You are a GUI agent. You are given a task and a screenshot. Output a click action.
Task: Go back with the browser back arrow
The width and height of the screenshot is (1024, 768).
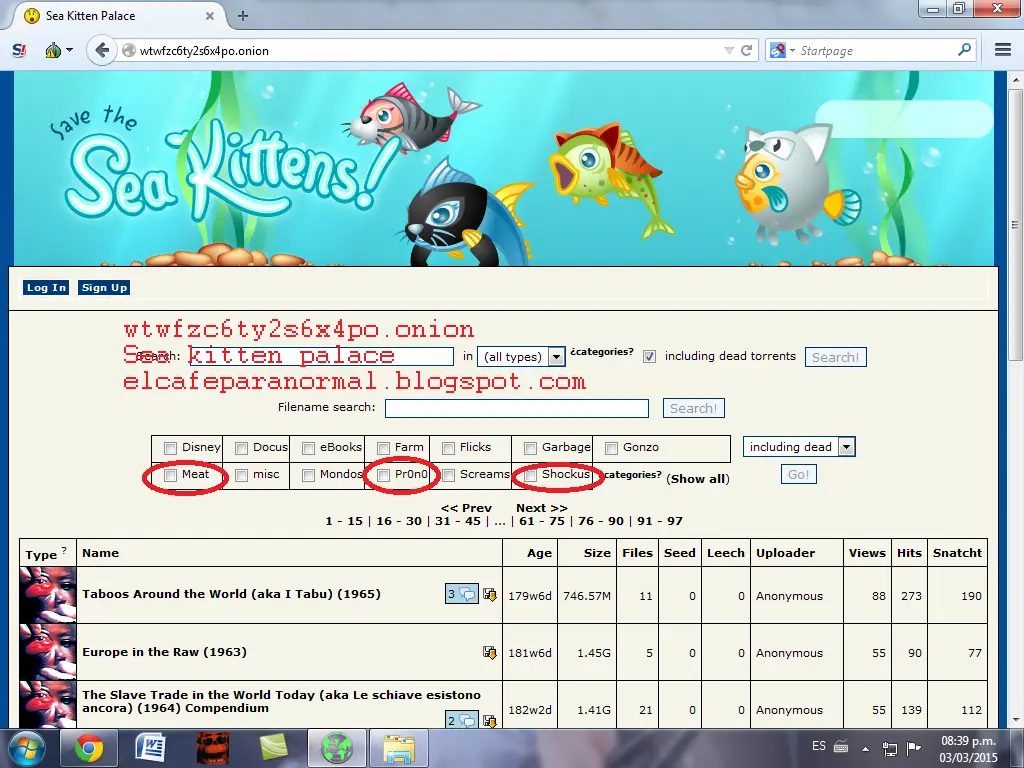pos(102,50)
